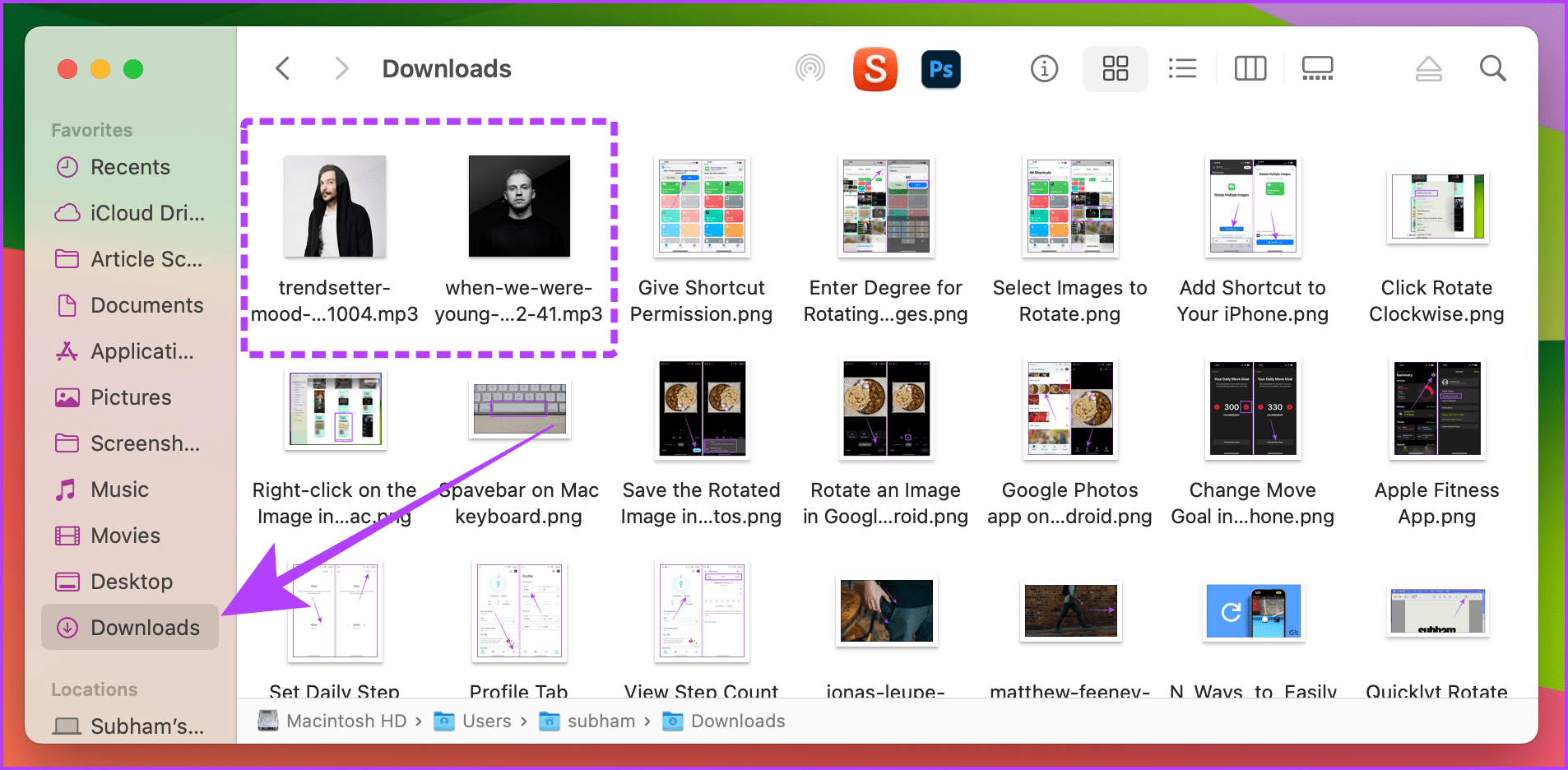Select the grid icon view button
This screenshot has height=770, width=1568.
(x=1115, y=69)
